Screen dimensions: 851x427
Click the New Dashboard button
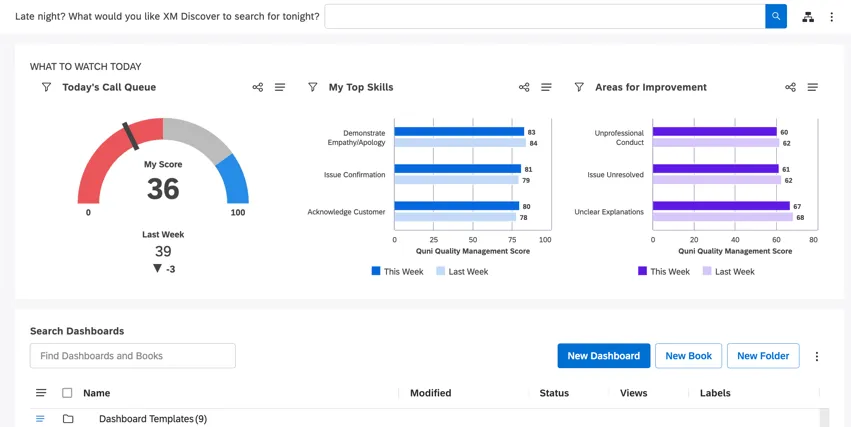point(604,356)
